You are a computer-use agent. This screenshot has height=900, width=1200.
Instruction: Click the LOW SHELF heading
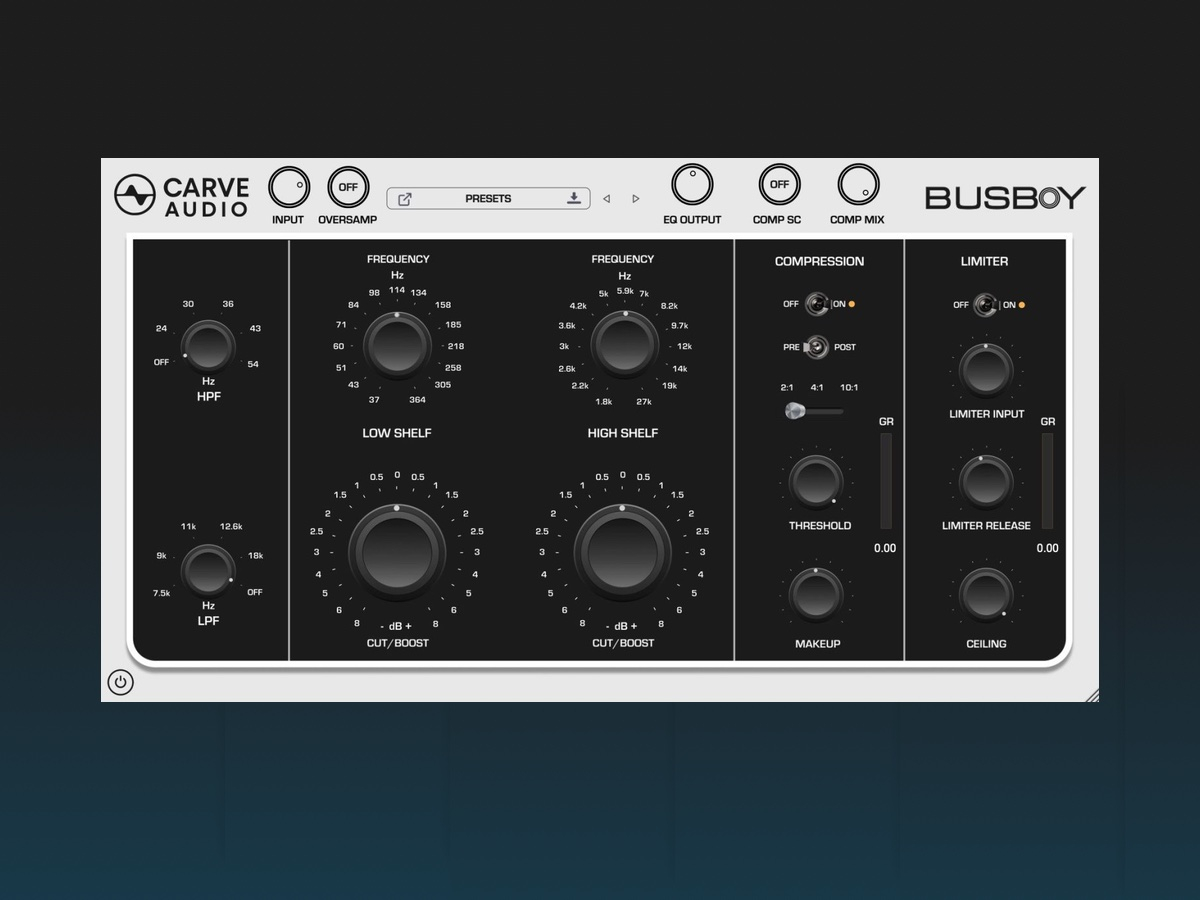tap(397, 433)
